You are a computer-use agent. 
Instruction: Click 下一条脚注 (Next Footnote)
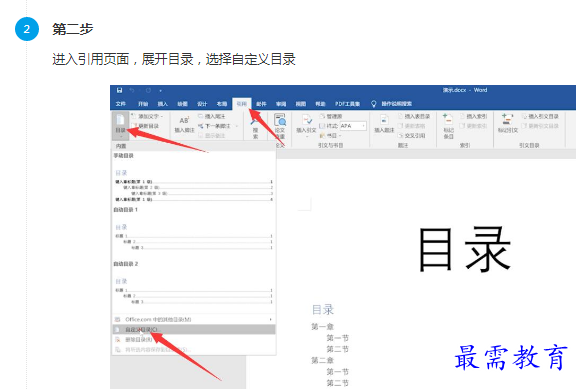215,126
